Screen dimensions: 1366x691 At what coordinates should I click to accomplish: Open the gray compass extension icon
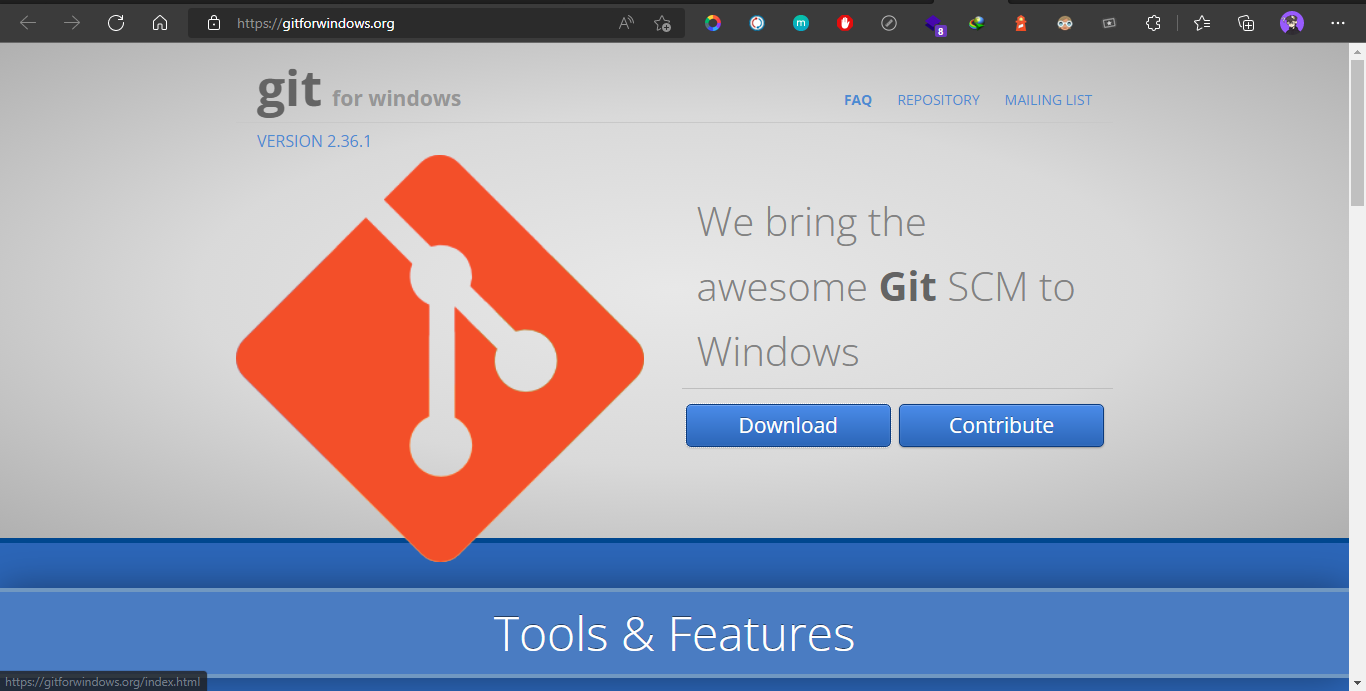point(889,23)
